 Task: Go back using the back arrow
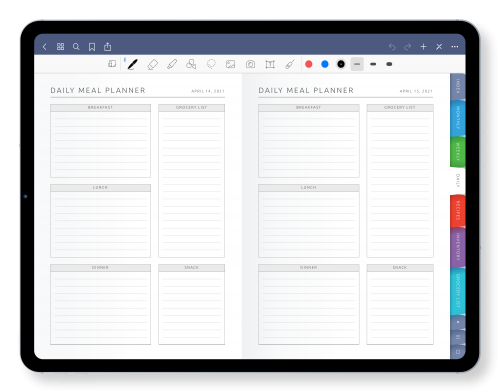[45, 47]
